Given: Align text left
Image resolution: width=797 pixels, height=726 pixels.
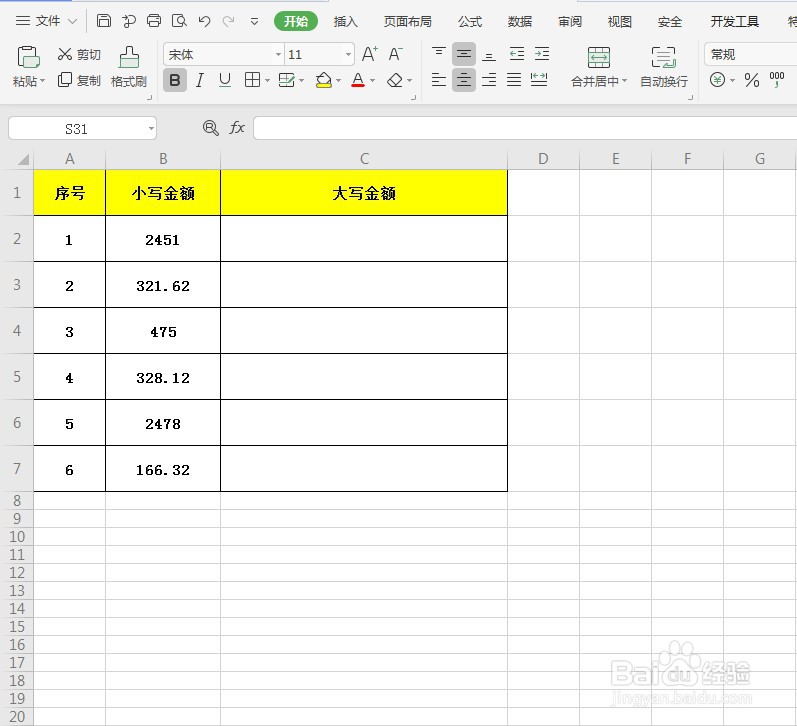Looking at the screenshot, I should [439, 80].
